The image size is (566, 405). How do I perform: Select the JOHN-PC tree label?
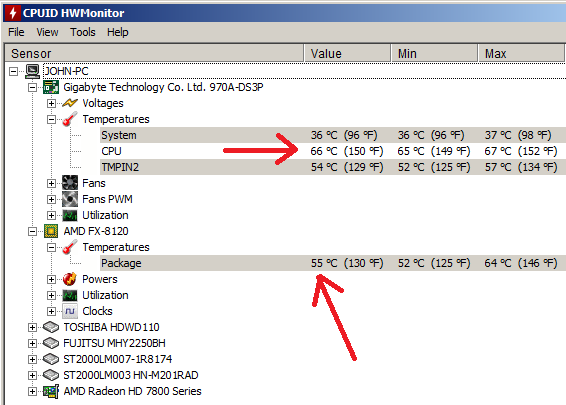[x=66, y=71]
